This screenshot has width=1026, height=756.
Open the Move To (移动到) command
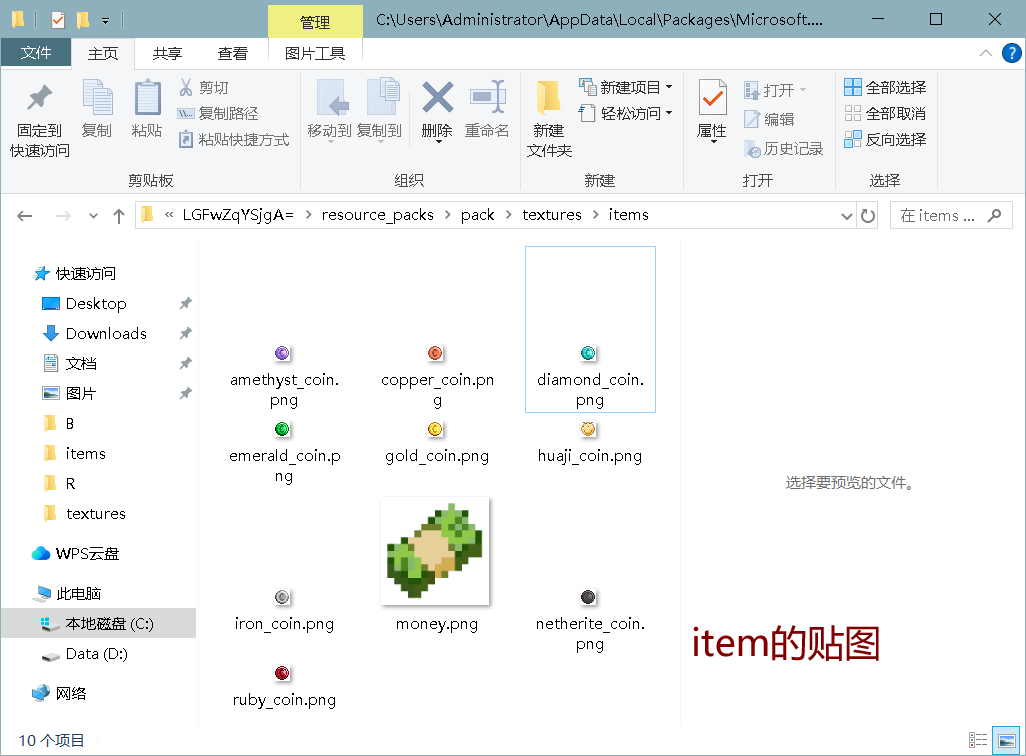(329, 110)
